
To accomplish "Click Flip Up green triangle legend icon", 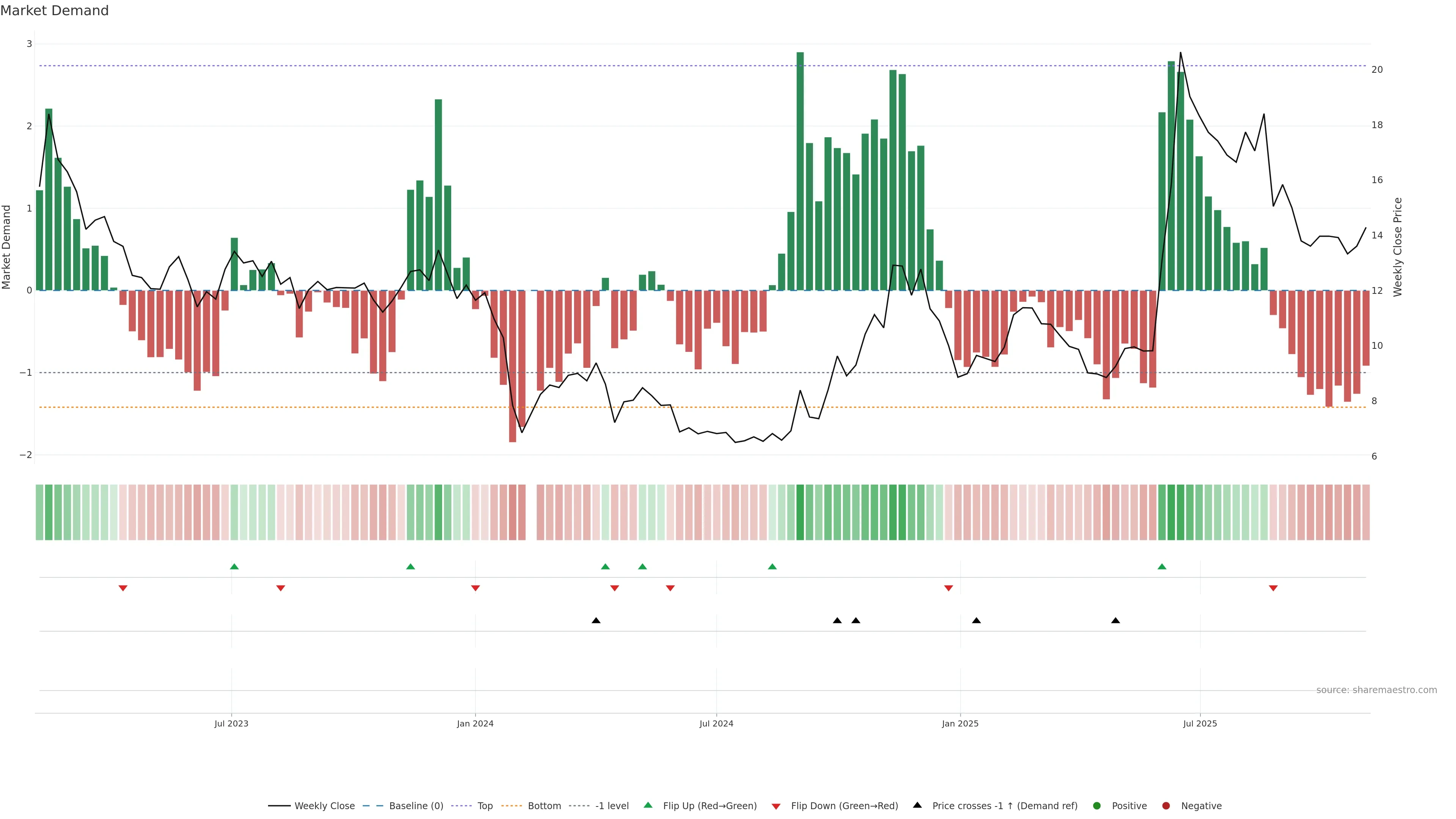I will [x=648, y=805].
